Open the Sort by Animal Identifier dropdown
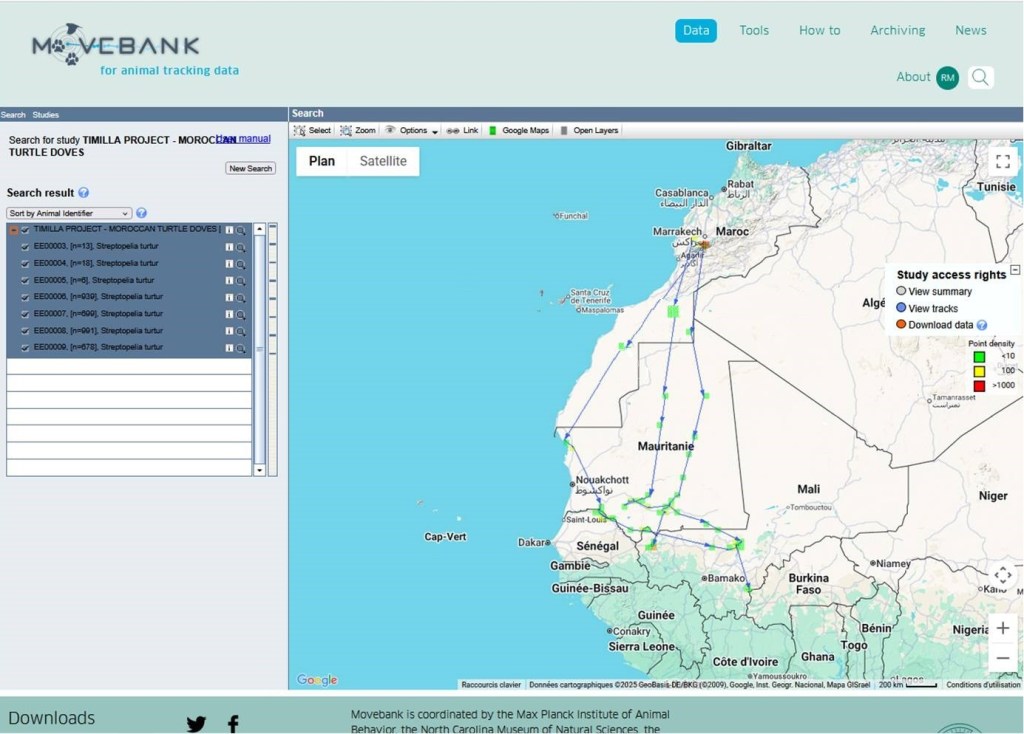This screenshot has height=734, width=1024. coord(69,213)
